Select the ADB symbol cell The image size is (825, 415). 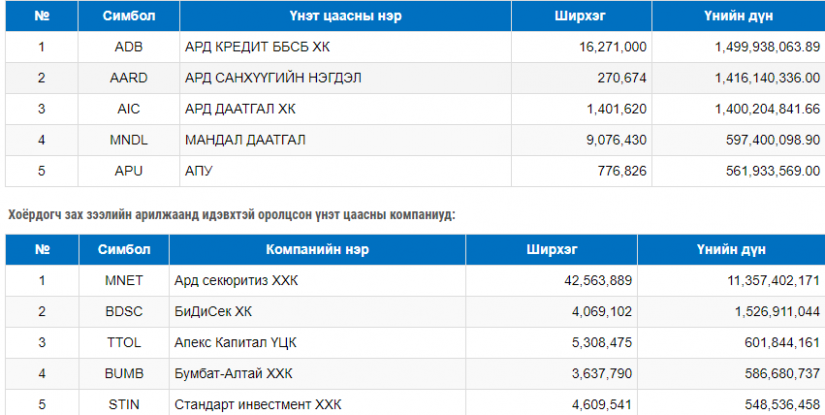128,47
